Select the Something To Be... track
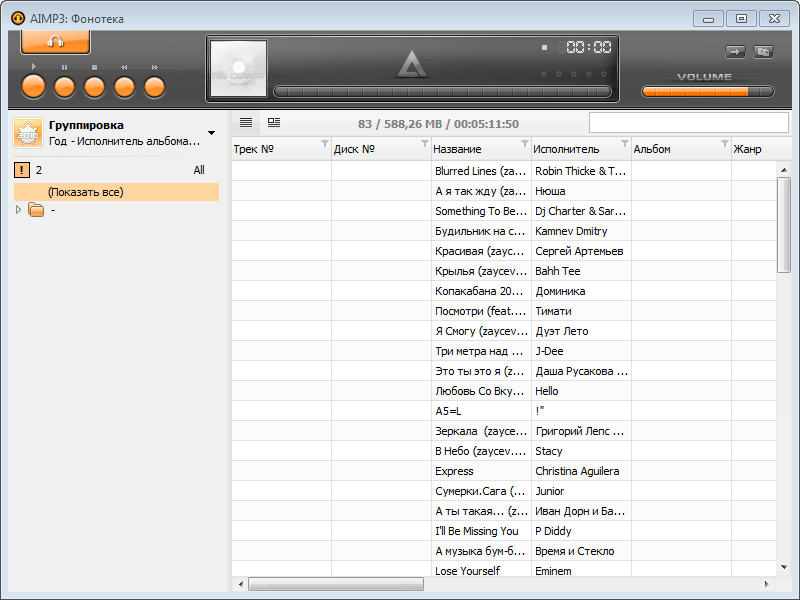800x600 pixels. 481,211
